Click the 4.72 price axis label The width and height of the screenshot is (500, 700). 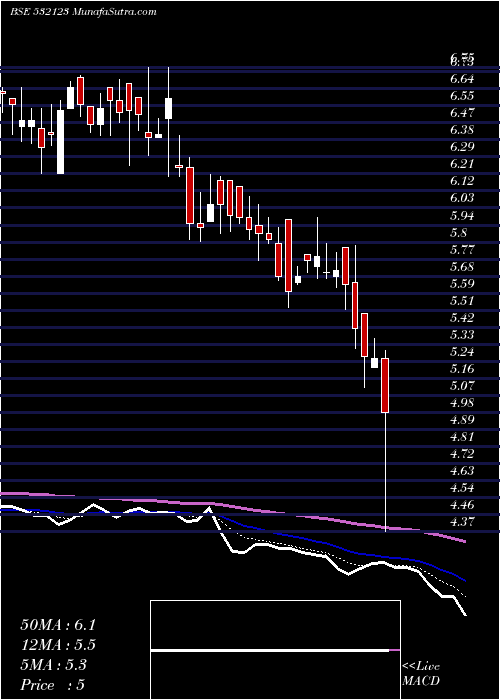tap(462, 454)
